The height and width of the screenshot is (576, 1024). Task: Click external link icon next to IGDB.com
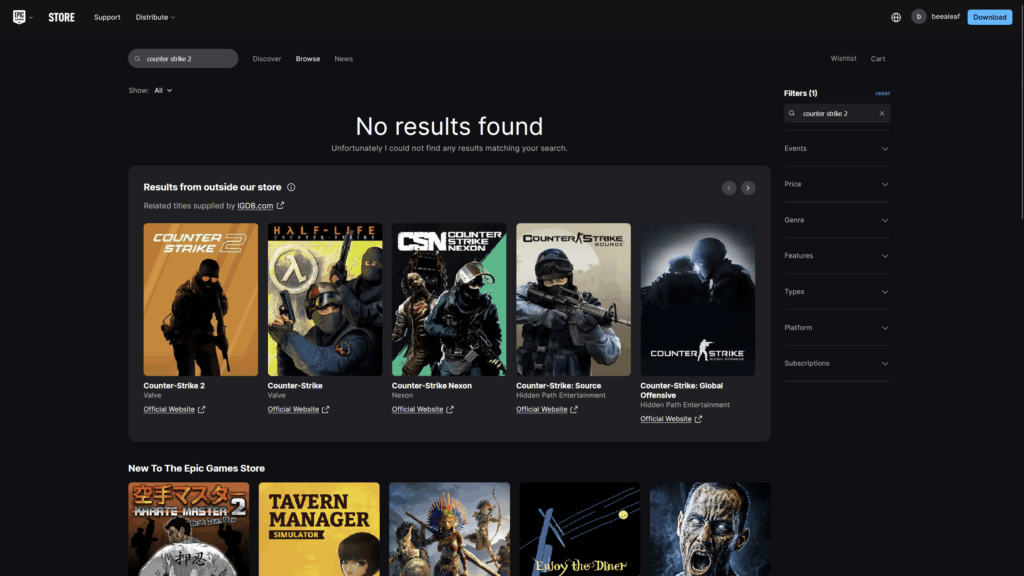(x=280, y=206)
